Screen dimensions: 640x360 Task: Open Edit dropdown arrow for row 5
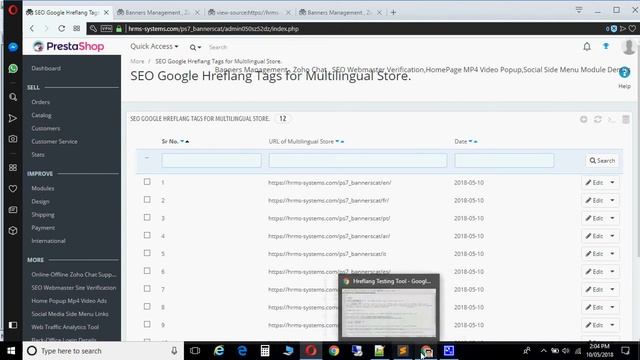point(612,254)
